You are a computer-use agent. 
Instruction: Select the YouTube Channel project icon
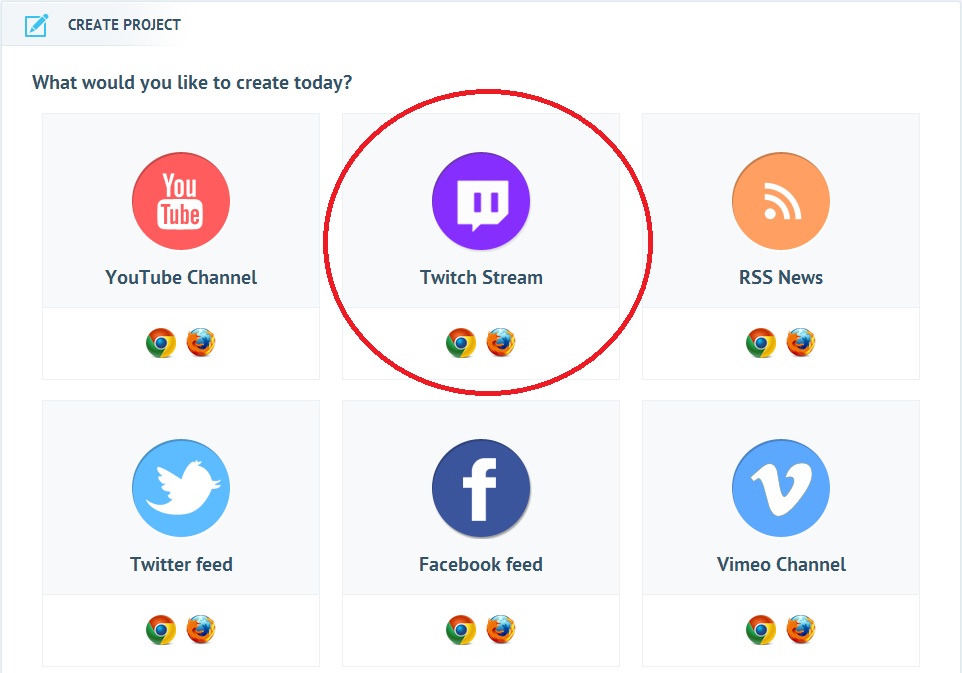tap(181, 200)
